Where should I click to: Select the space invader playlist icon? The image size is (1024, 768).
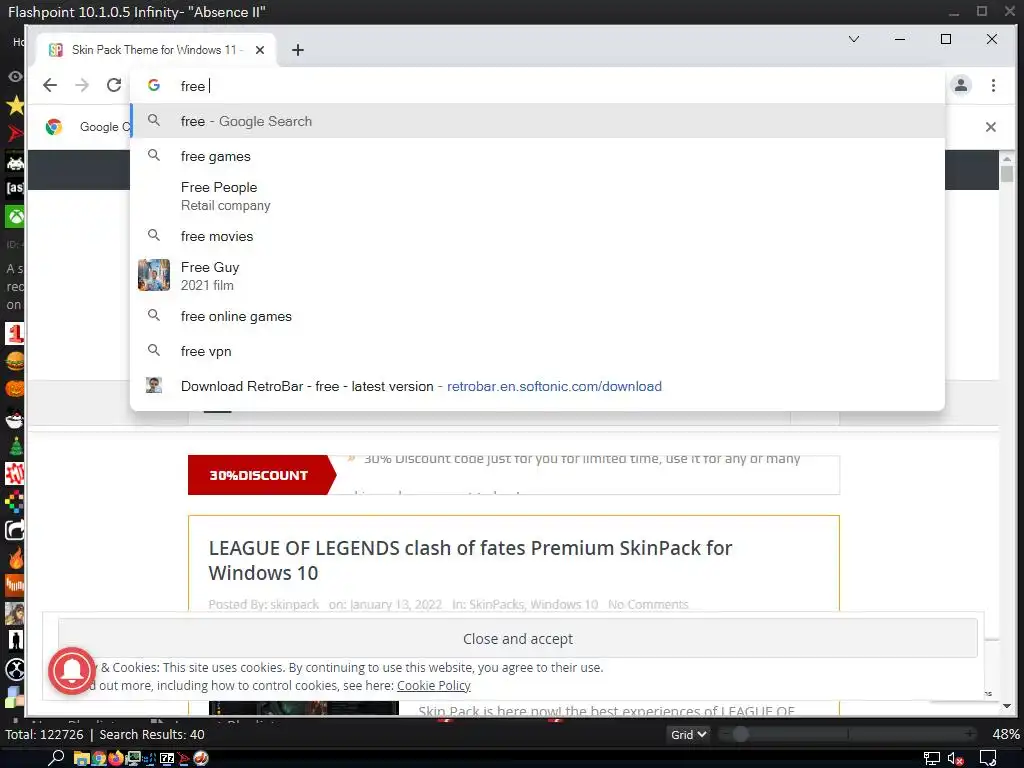[14, 161]
